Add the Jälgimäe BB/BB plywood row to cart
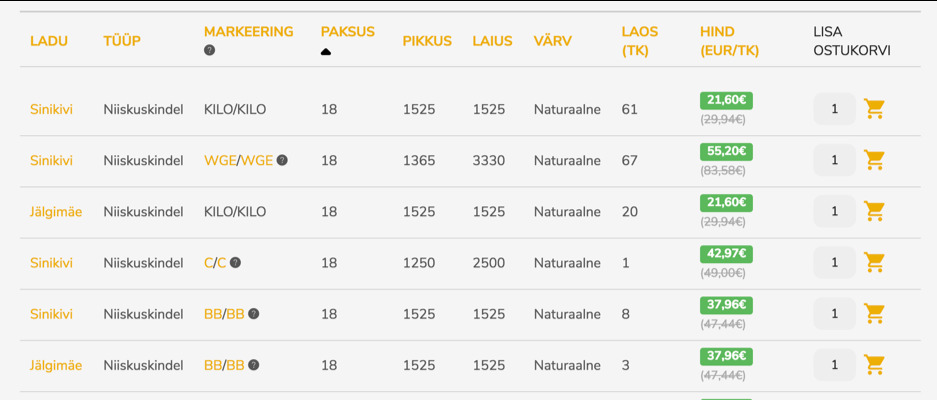The width and height of the screenshot is (937, 400). tap(874, 365)
